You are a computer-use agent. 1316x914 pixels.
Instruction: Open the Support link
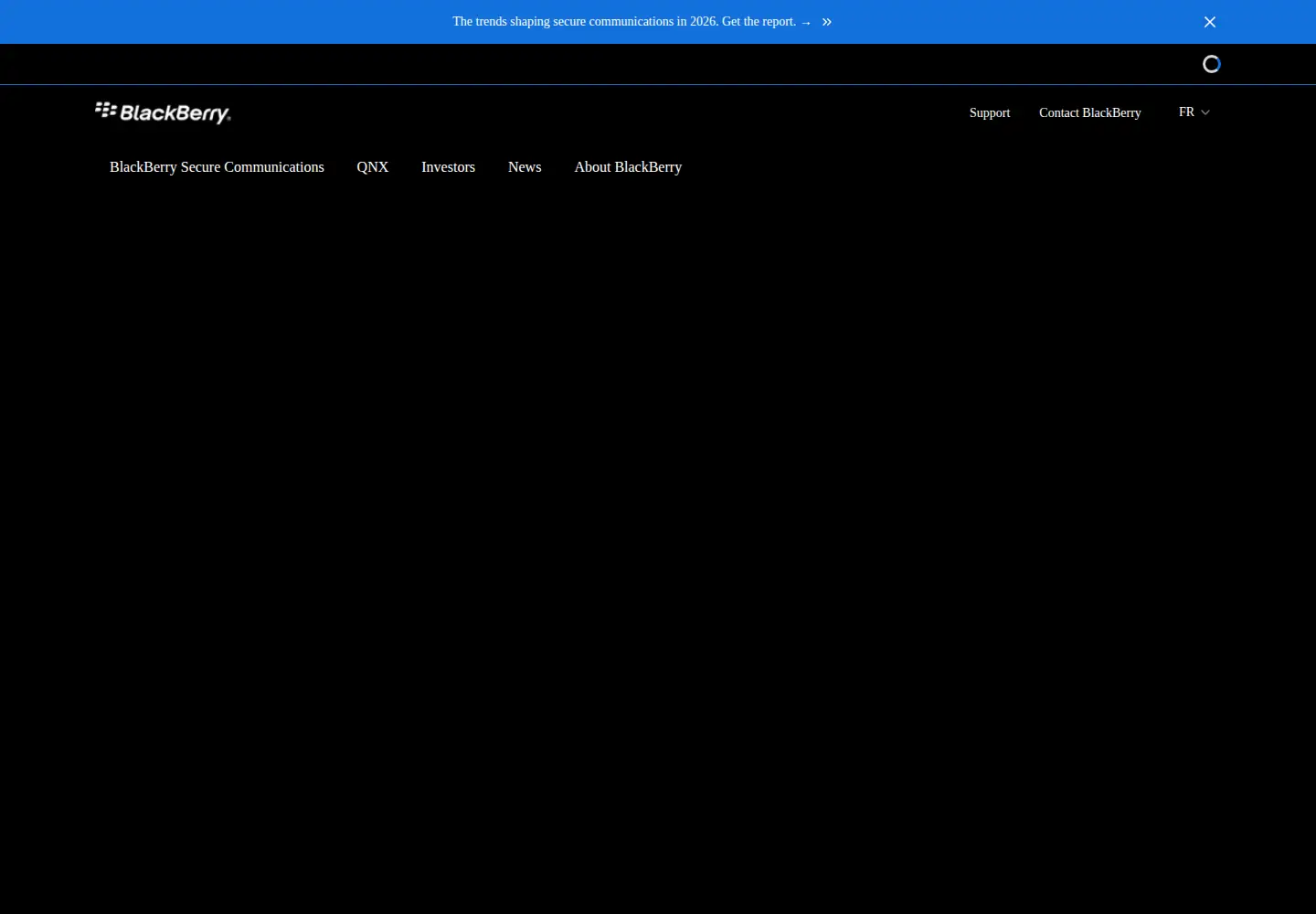click(x=990, y=112)
